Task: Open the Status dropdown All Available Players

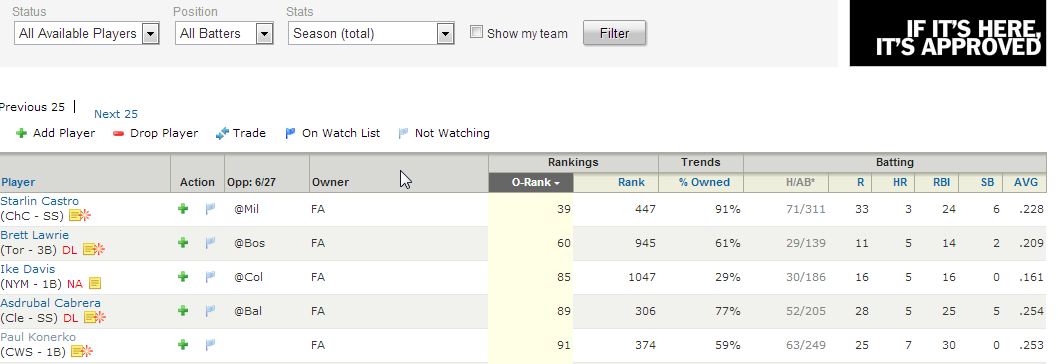Action: coord(86,33)
